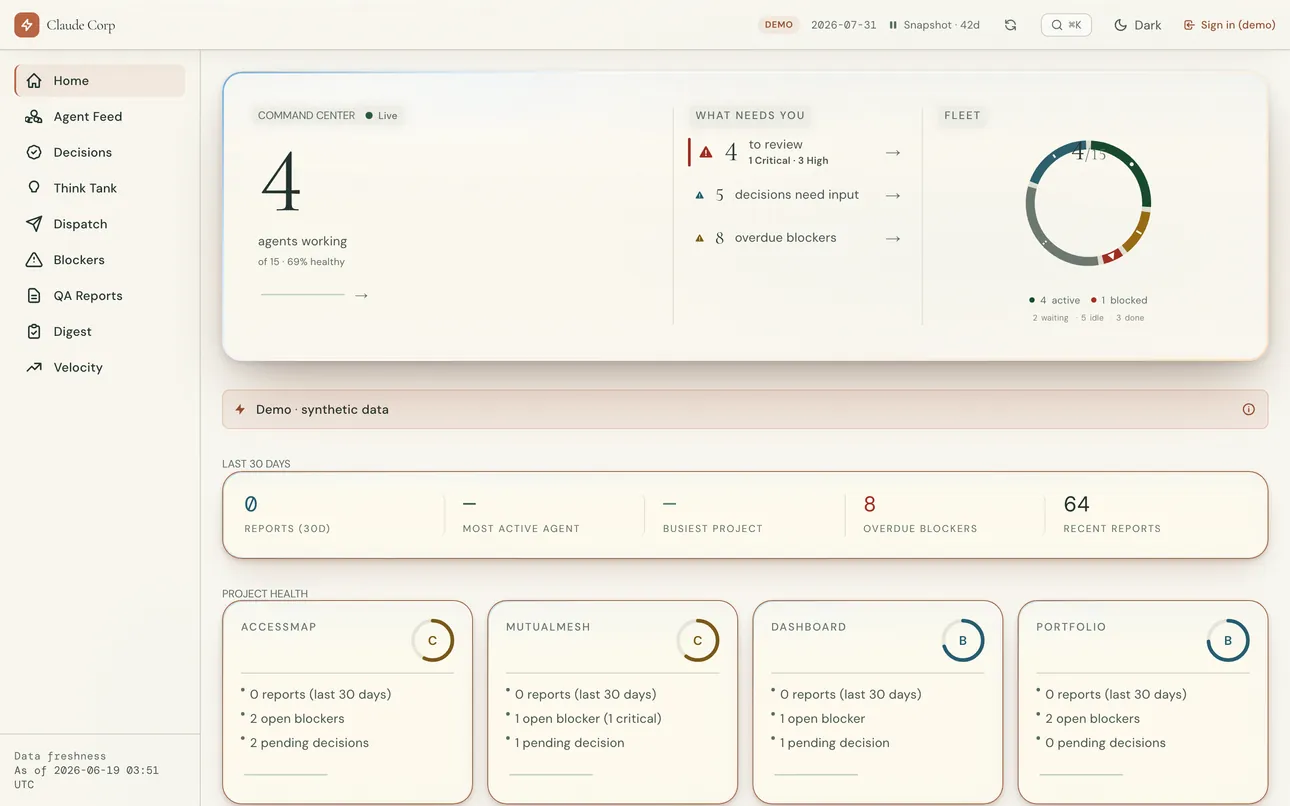The image size is (1290, 806).
Task: Navigate to Dispatch
Action: pos(100,224)
